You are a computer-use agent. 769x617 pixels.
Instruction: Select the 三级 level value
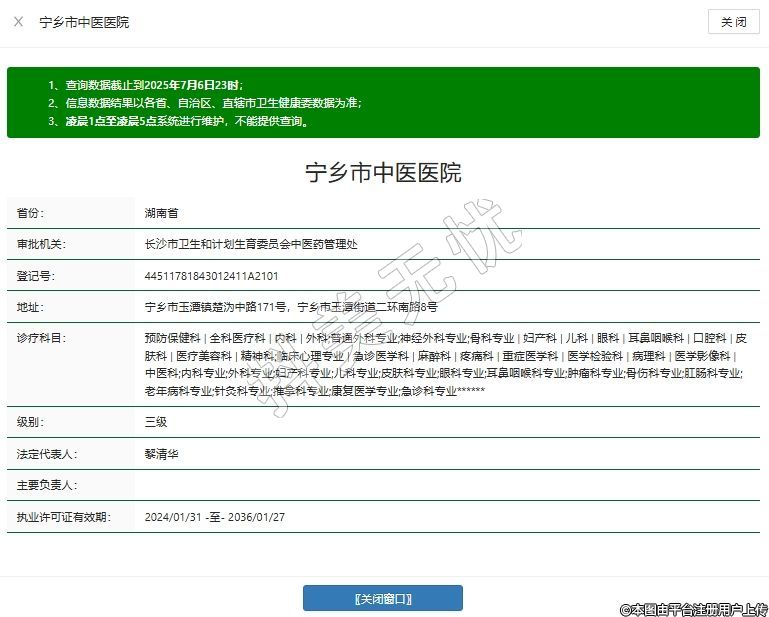point(155,422)
